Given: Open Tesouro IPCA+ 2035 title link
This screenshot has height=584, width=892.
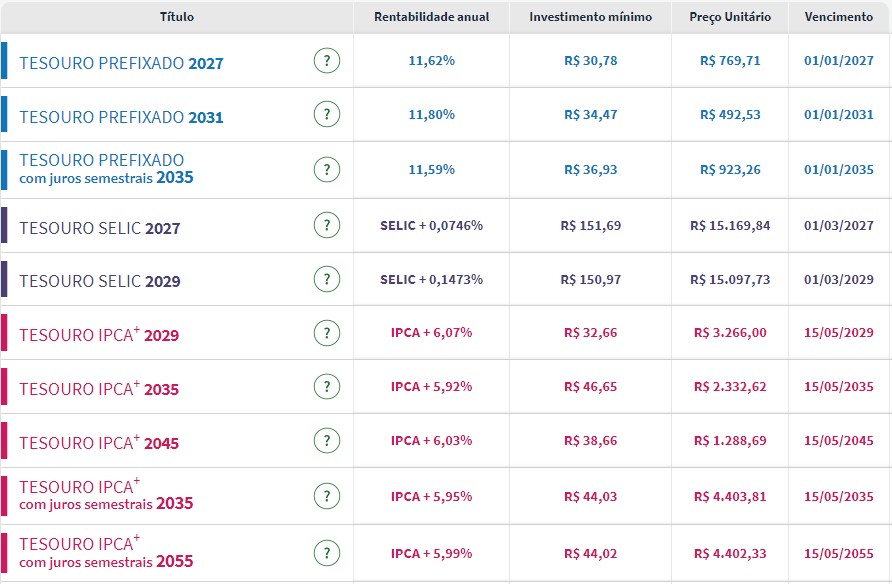Looking at the screenshot, I should (x=99, y=389).
